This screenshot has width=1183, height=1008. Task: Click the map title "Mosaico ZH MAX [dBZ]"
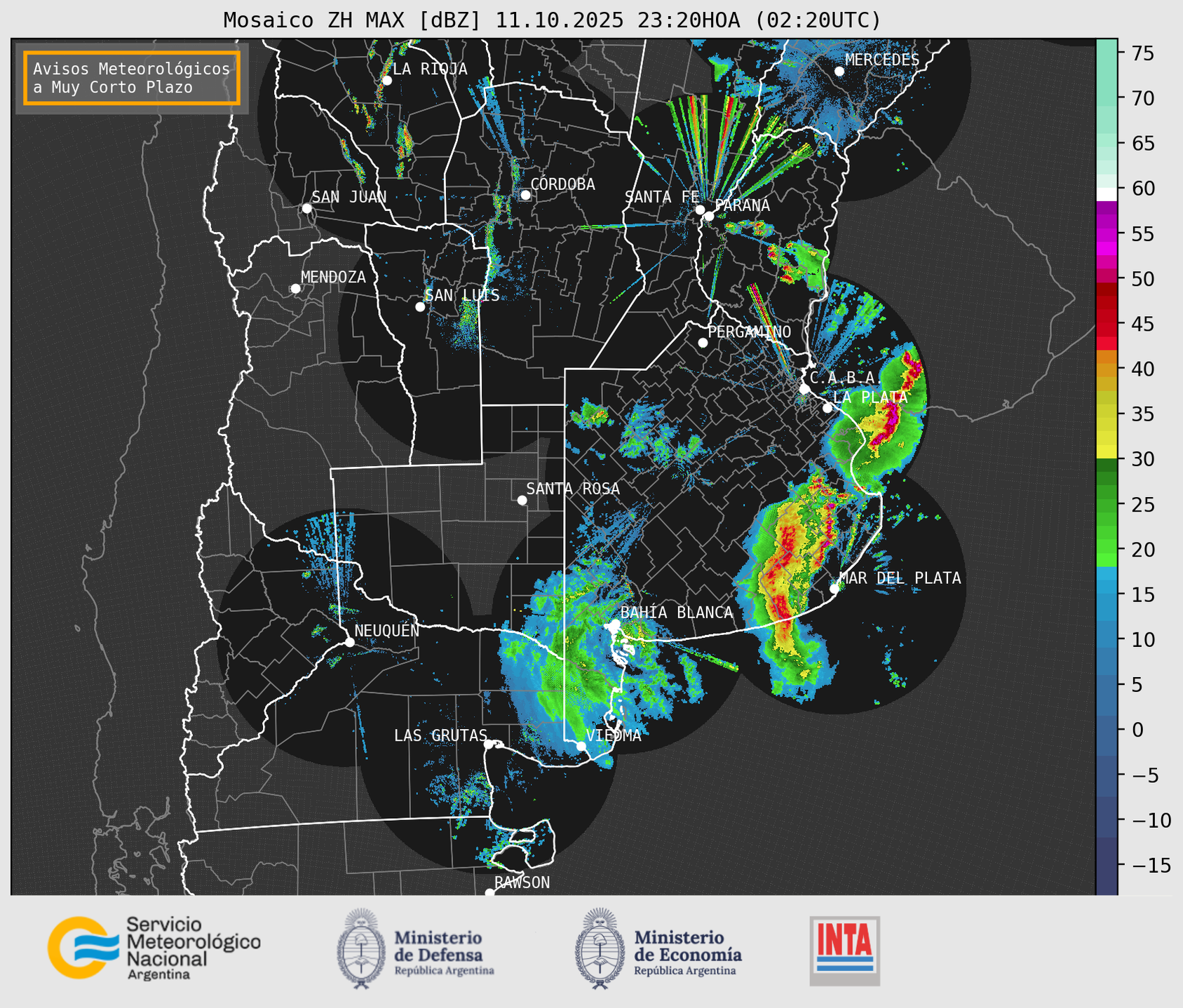353,20
